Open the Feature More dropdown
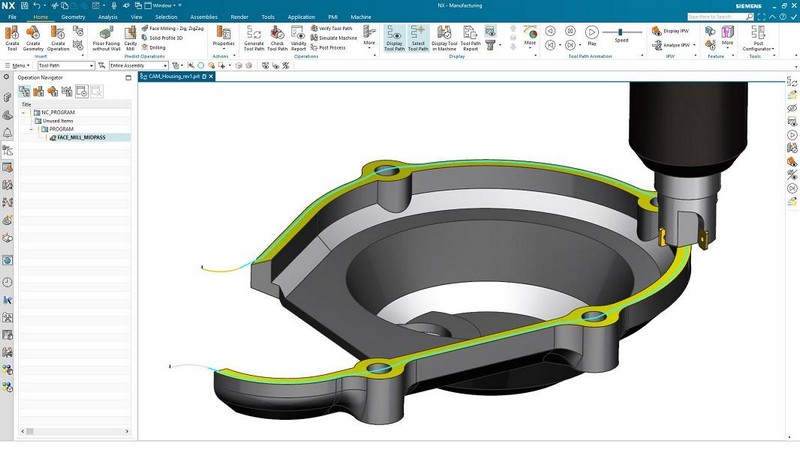Screen dimensions: 800x450 click(x=727, y=36)
